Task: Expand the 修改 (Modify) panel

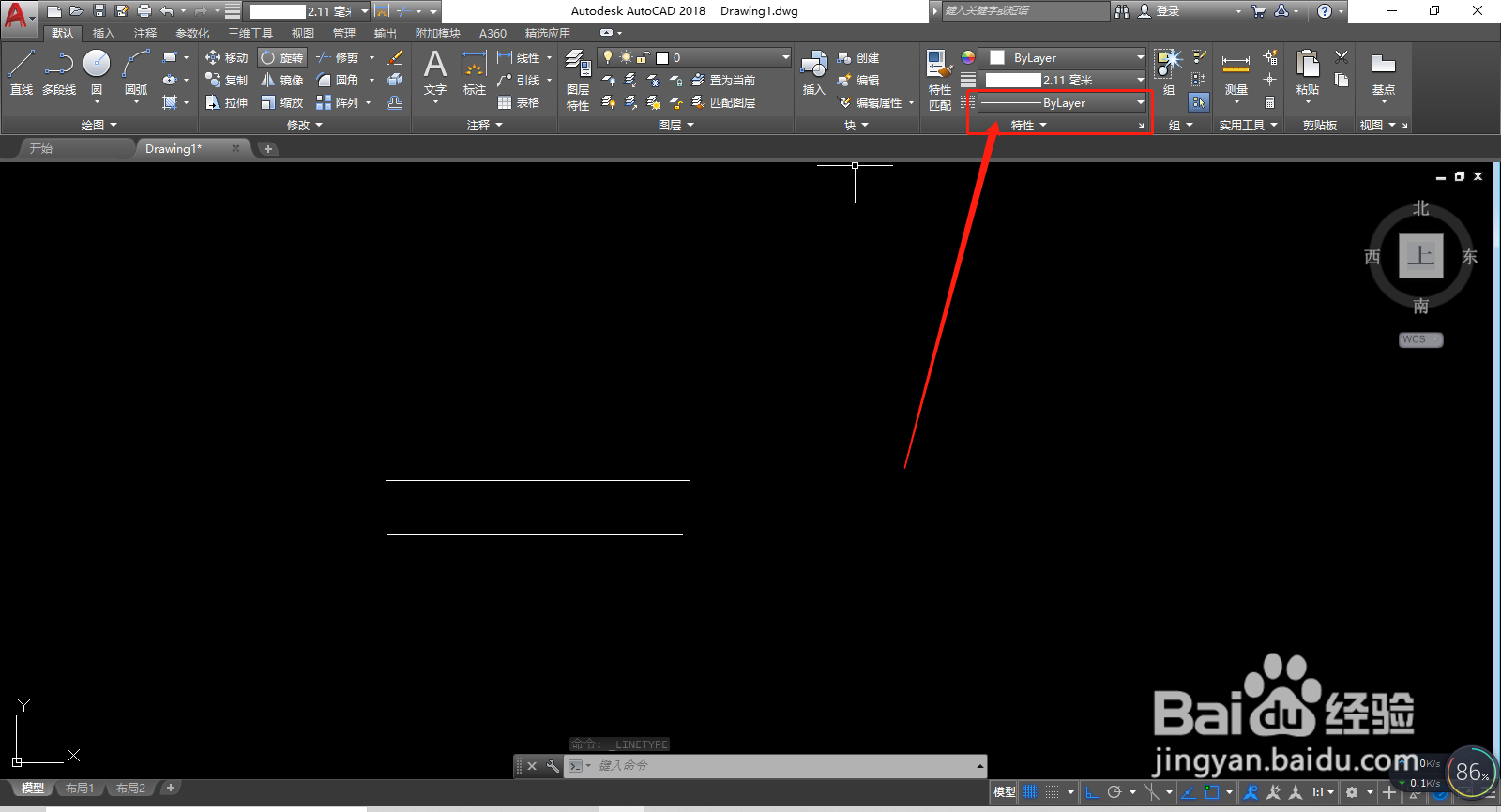Action: 305,125
